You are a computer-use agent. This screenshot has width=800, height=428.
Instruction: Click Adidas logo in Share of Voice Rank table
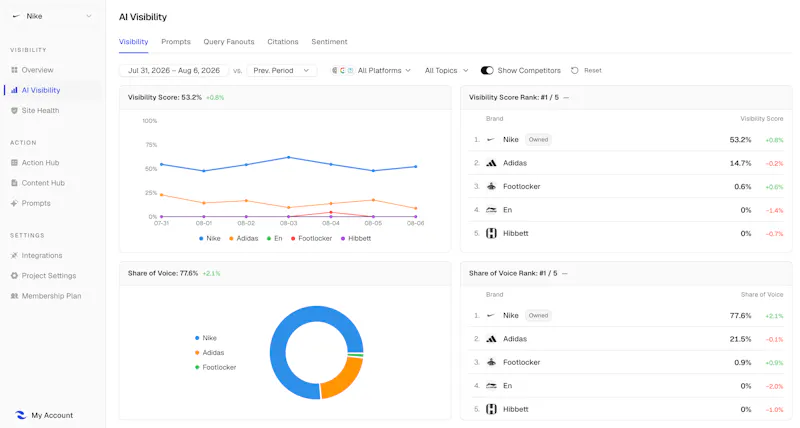pos(491,339)
